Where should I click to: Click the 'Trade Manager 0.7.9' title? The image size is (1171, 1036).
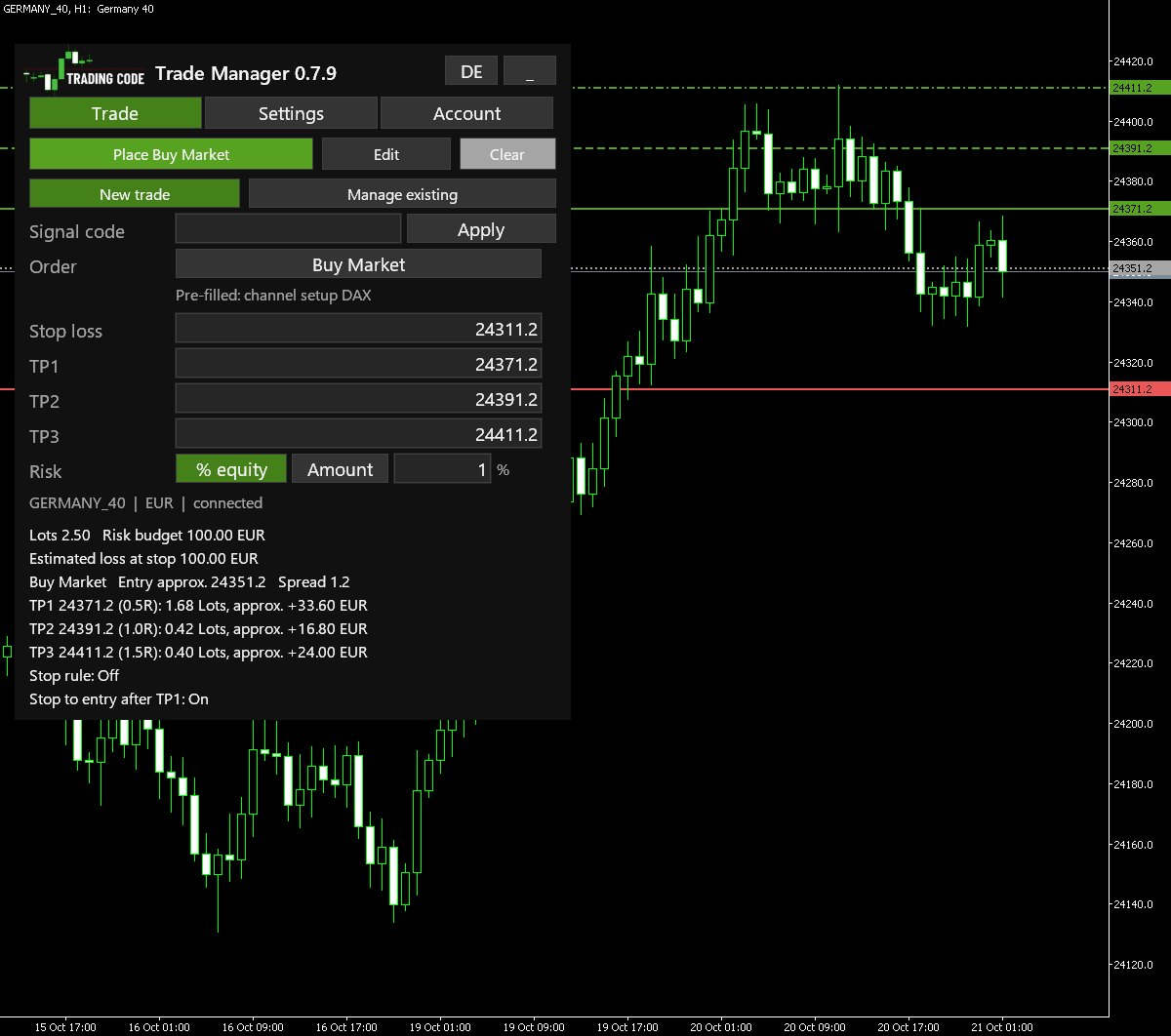[246, 73]
